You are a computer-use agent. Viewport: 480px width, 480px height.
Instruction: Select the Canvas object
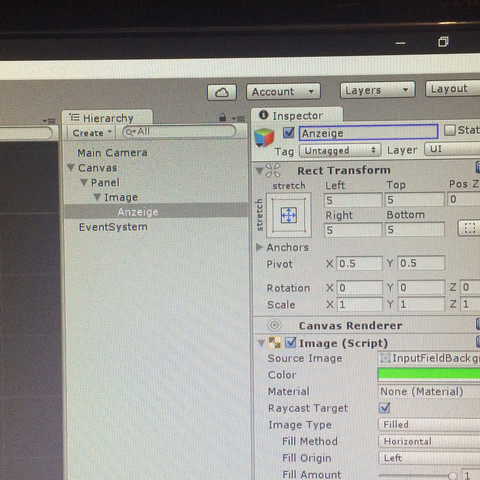97,168
